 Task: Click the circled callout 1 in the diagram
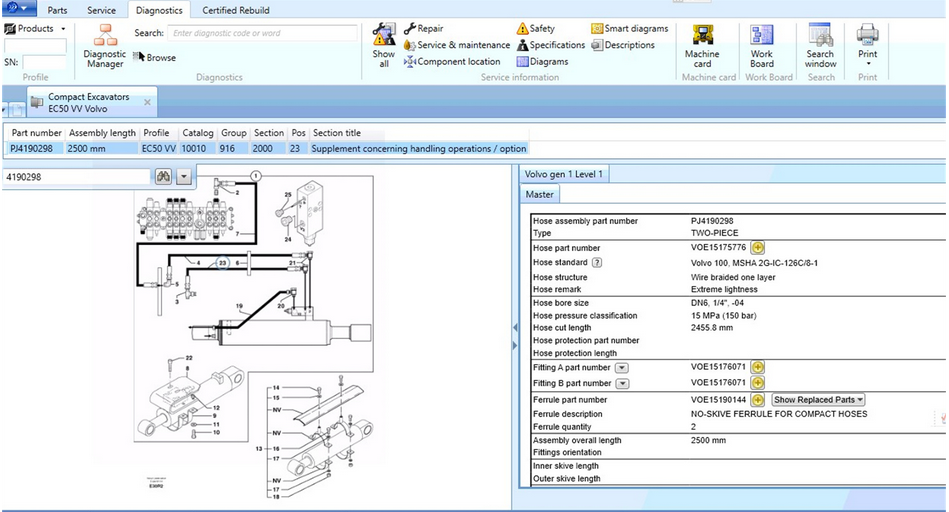(256, 176)
